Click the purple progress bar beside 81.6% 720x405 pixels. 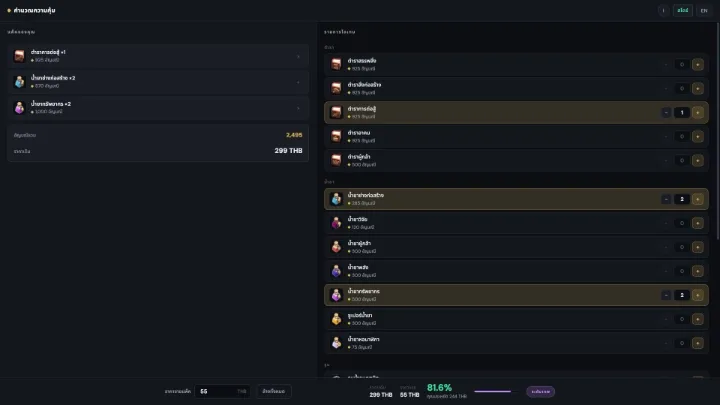(495, 392)
